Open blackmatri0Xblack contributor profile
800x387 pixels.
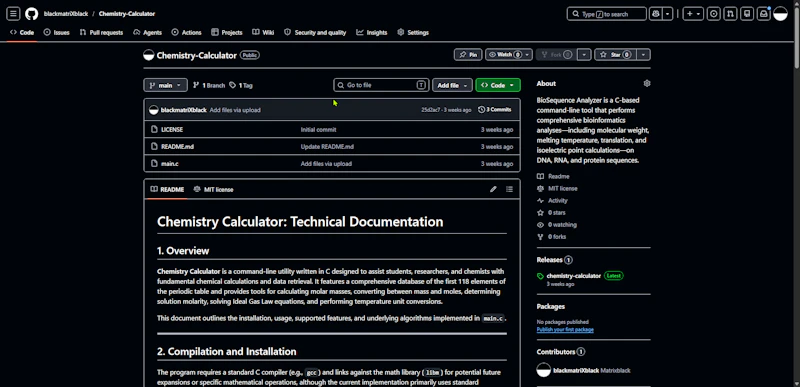pos(576,371)
